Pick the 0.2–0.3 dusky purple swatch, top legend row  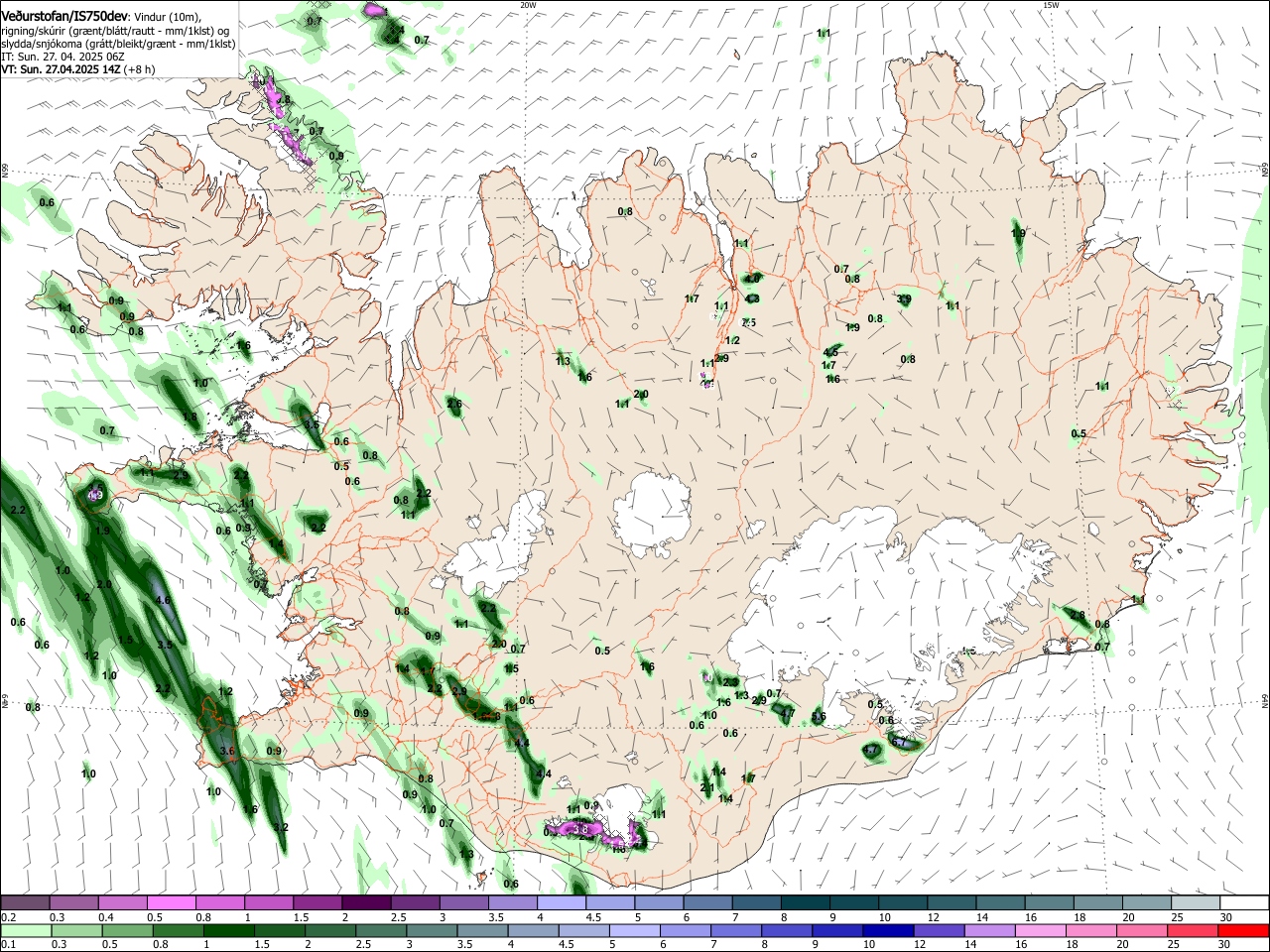click(25, 903)
